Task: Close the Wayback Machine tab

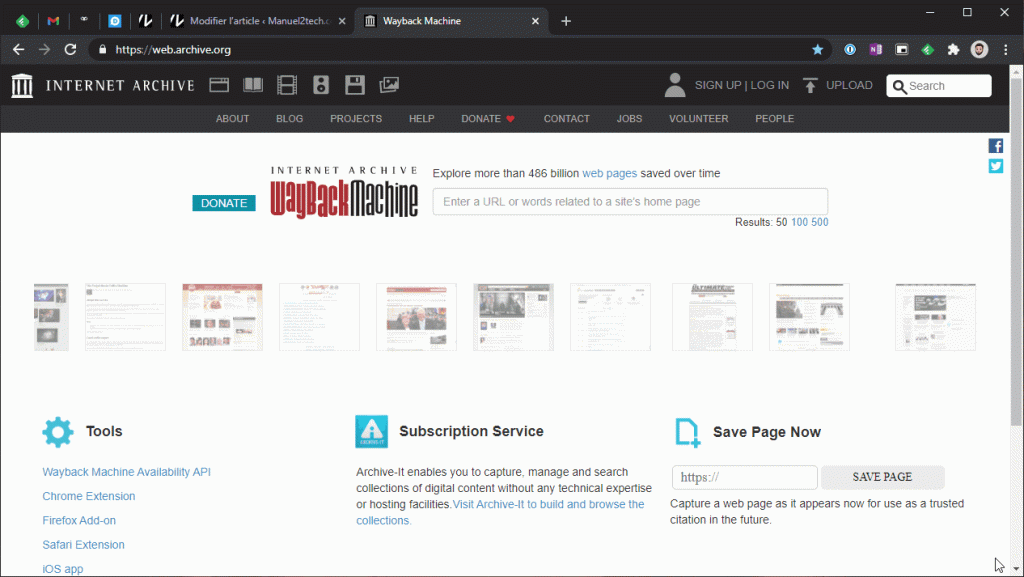Action: click(x=536, y=21)
